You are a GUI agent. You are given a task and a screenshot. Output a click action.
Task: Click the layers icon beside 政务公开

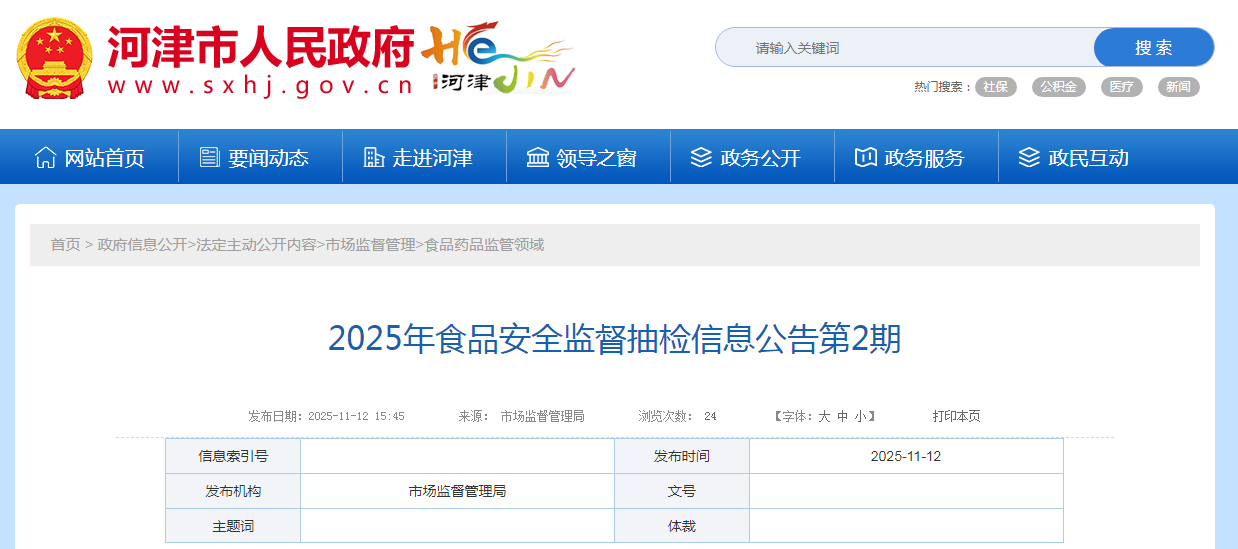(x=701, y=157)
